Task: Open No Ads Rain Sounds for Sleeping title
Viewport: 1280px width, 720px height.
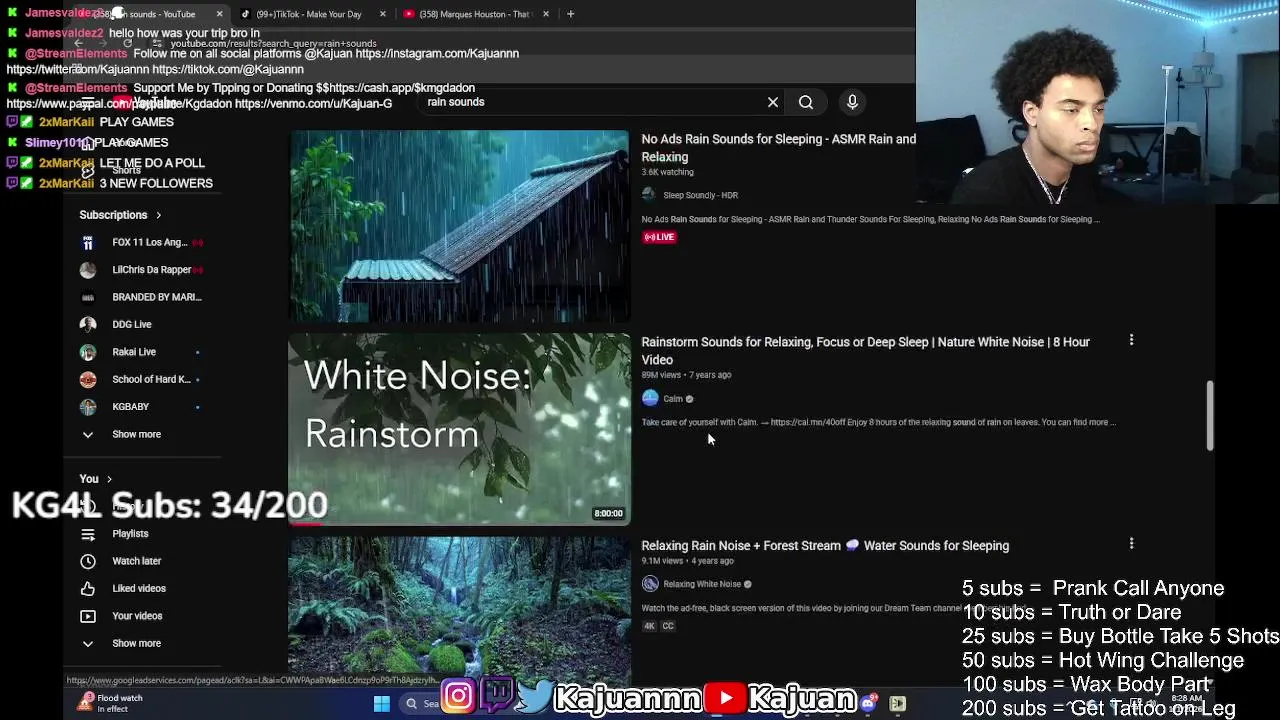Action: 778,148
